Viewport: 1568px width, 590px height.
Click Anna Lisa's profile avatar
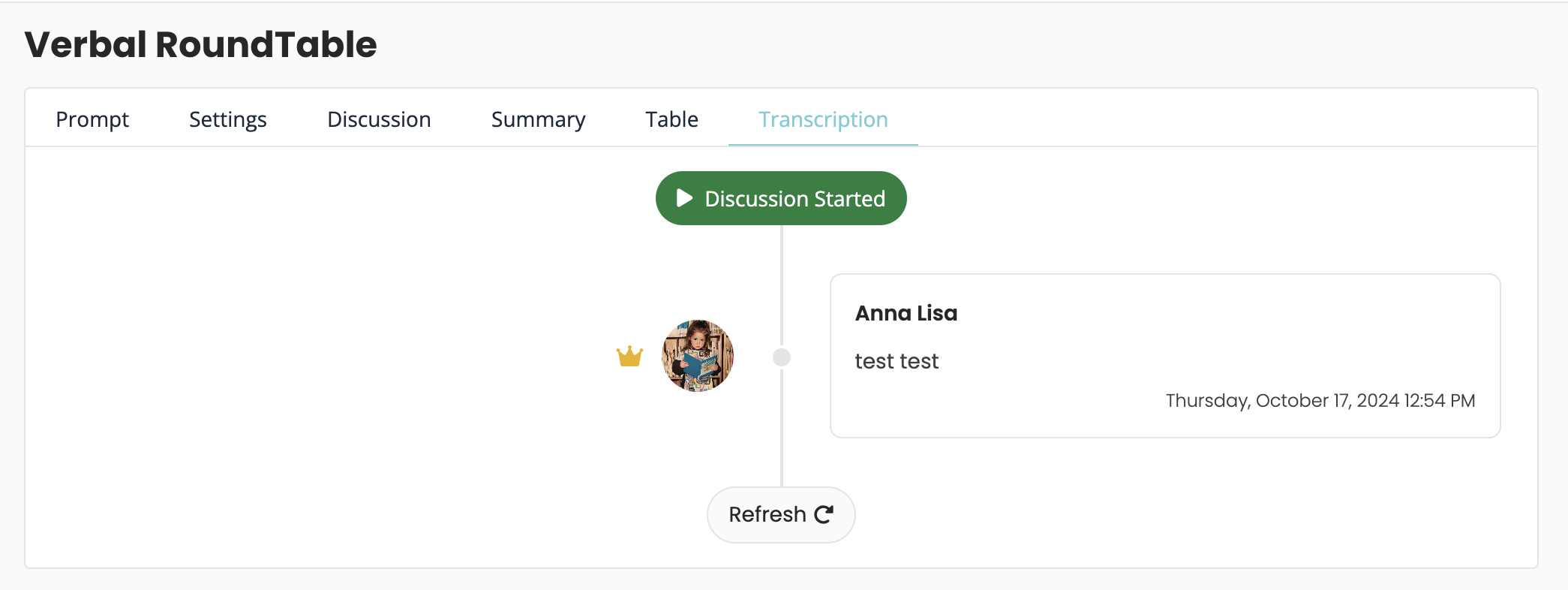[x=698, y=356]
